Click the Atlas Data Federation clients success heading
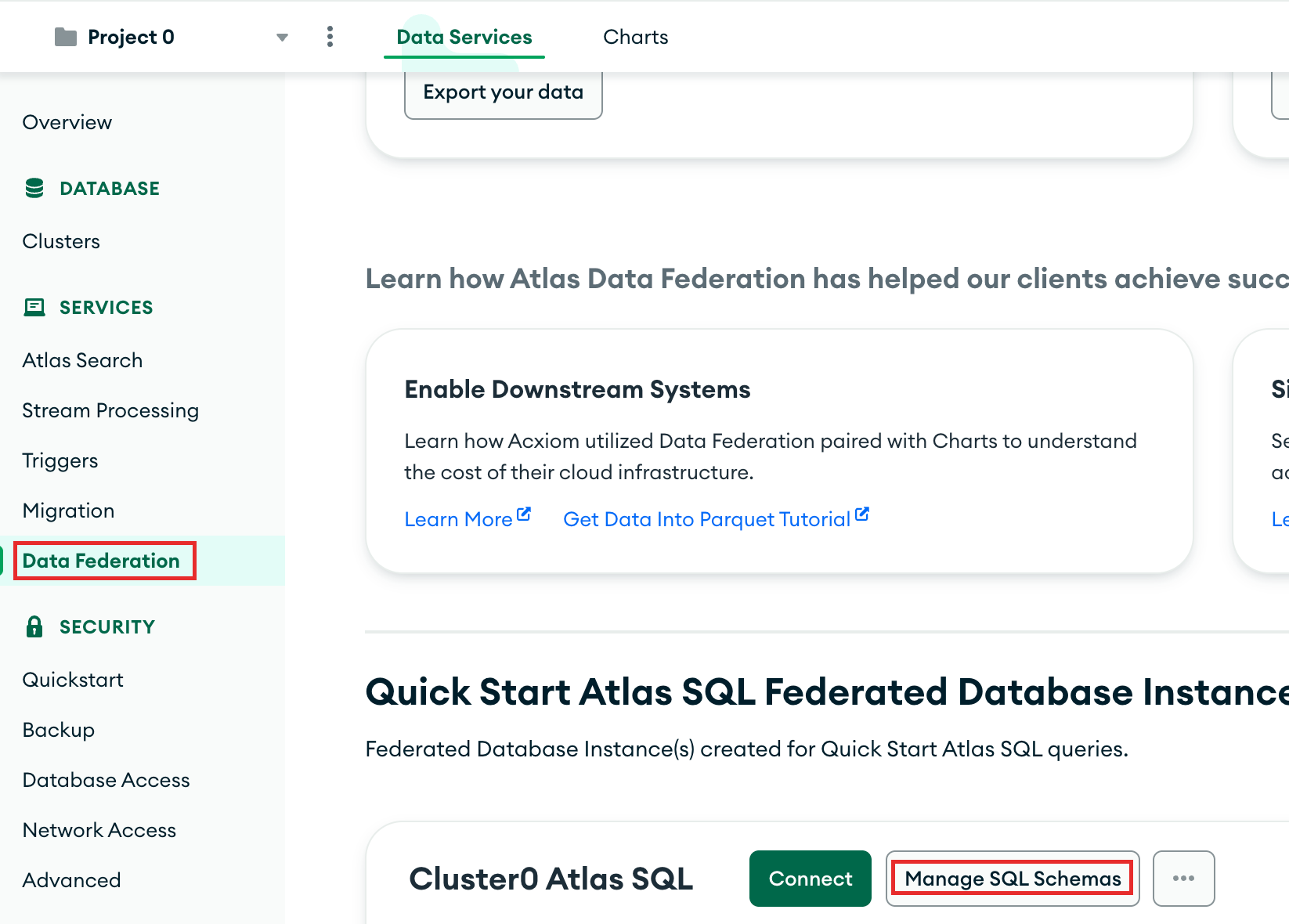 point(827,279)
